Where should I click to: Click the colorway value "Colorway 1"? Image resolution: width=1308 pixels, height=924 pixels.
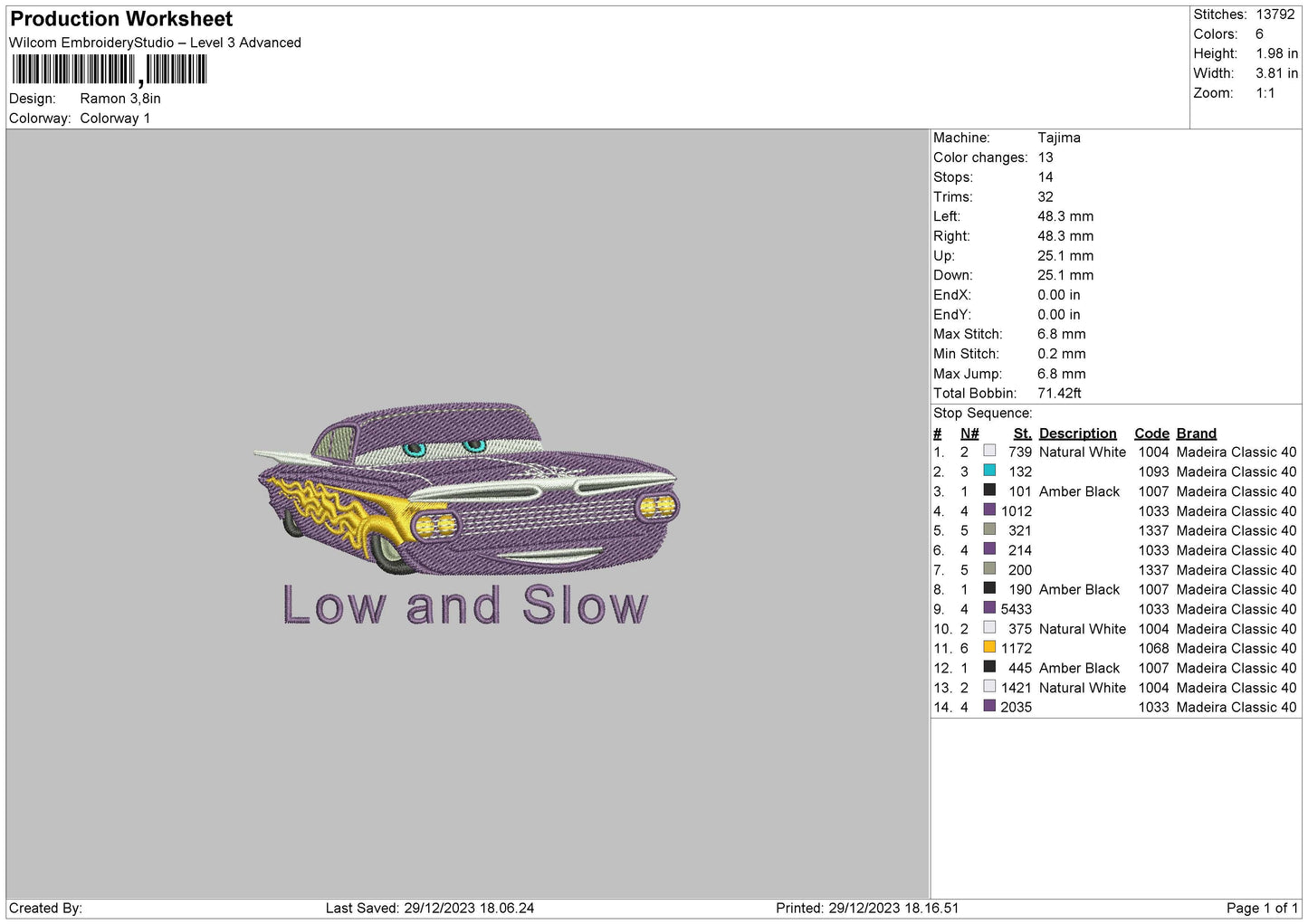point(115,119)
